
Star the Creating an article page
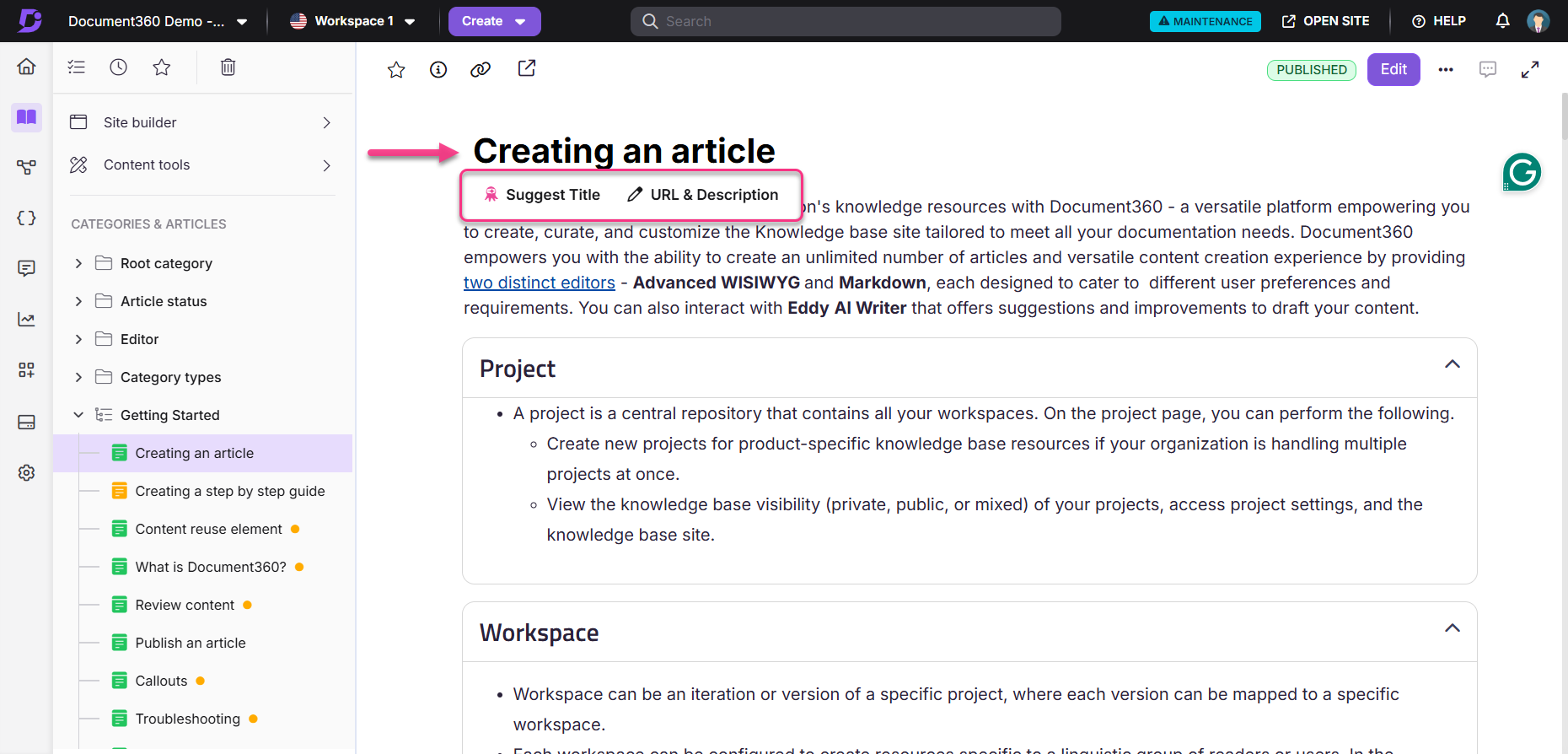point(396,69)
